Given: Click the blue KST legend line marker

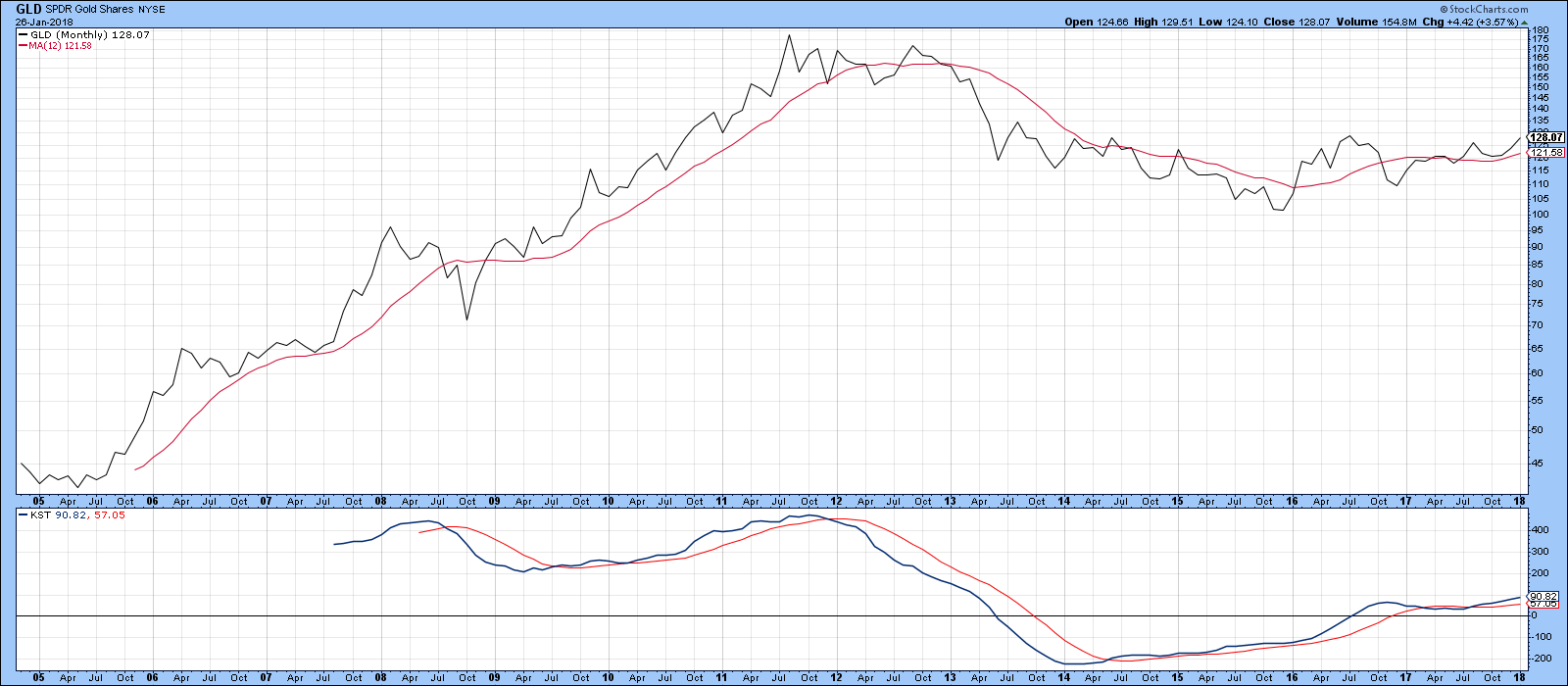Looking at the screenshot, I should coord(23,515).
